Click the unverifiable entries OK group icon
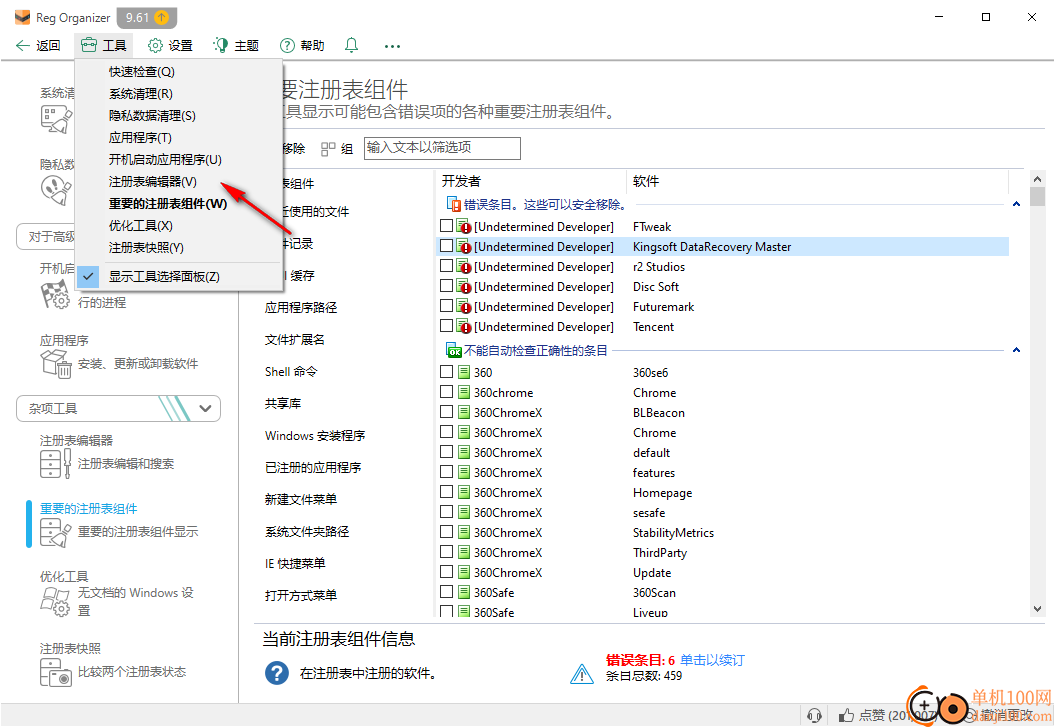Screen dimensions: 1055x727 click(x=454, y=350)
